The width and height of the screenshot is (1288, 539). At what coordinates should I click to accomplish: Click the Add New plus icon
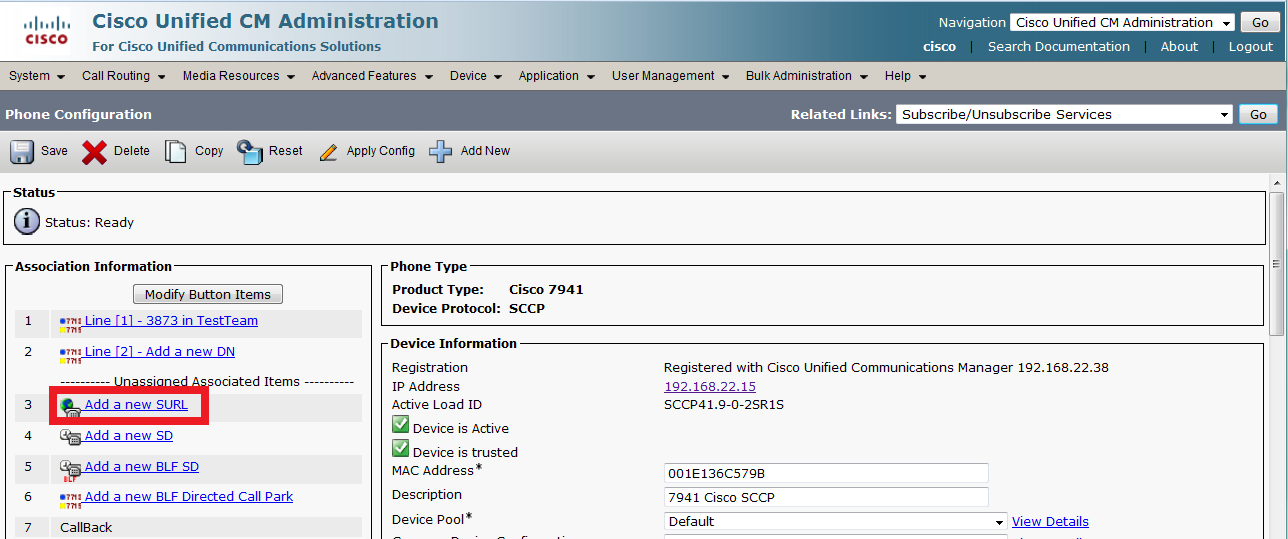(x=440, y=151)
